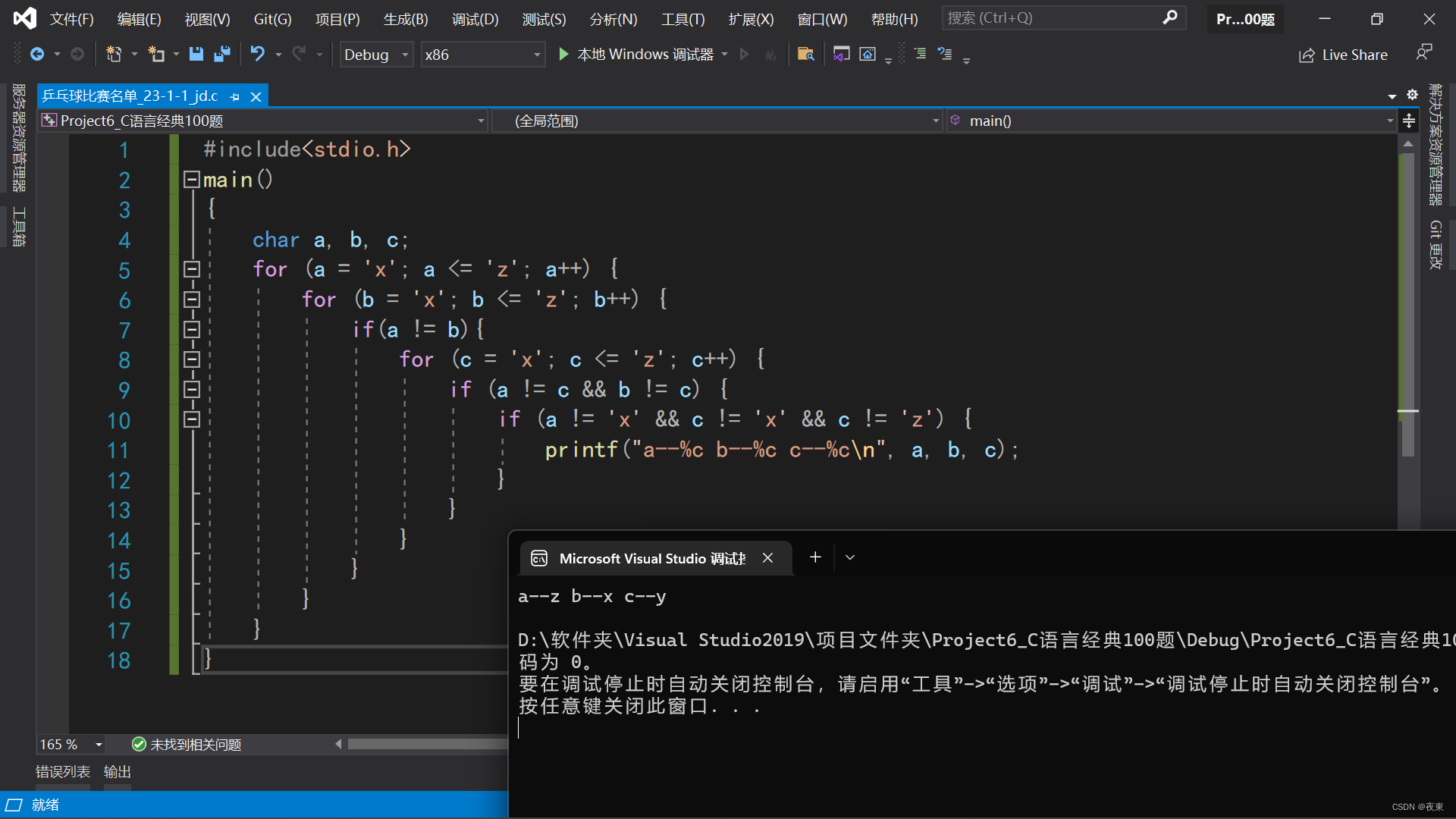Click the Navigate Backward arrow
The image size is (1456, 819).
coord(38,54)
